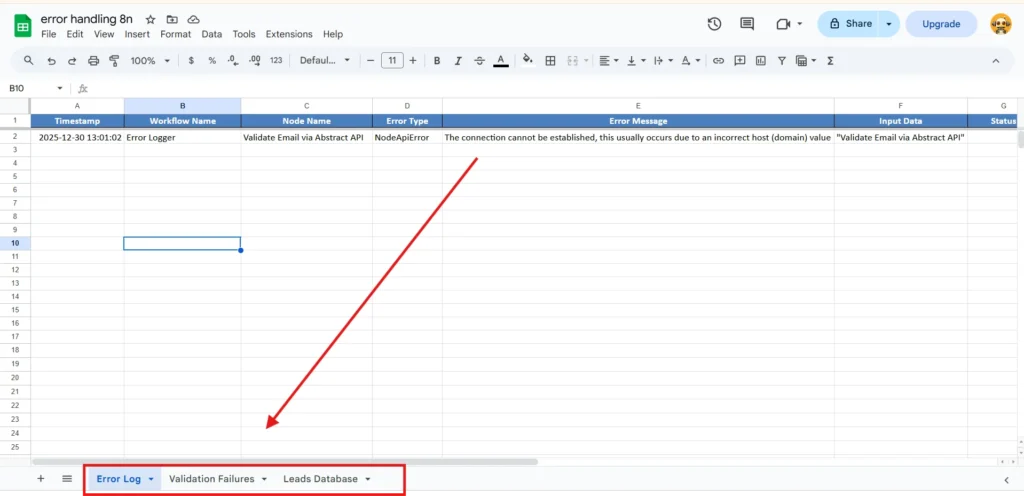Toggle italic formatting
Viewport: 1024px width, 496px height.
coord(458,61)
